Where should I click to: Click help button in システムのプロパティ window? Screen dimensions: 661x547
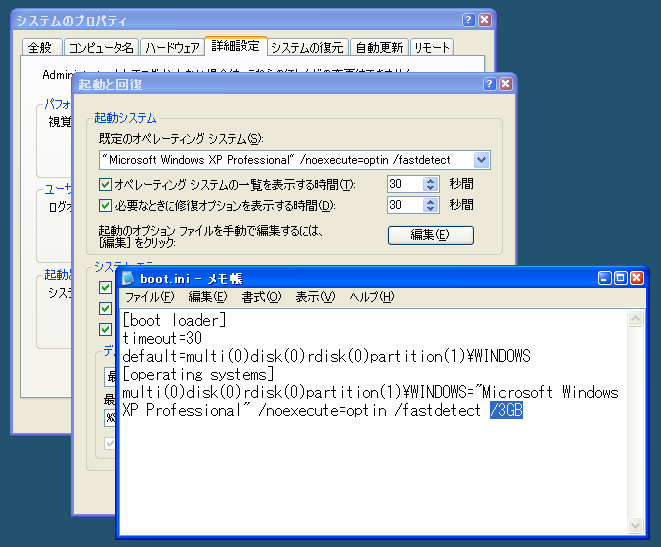click(x=468, y=20)
